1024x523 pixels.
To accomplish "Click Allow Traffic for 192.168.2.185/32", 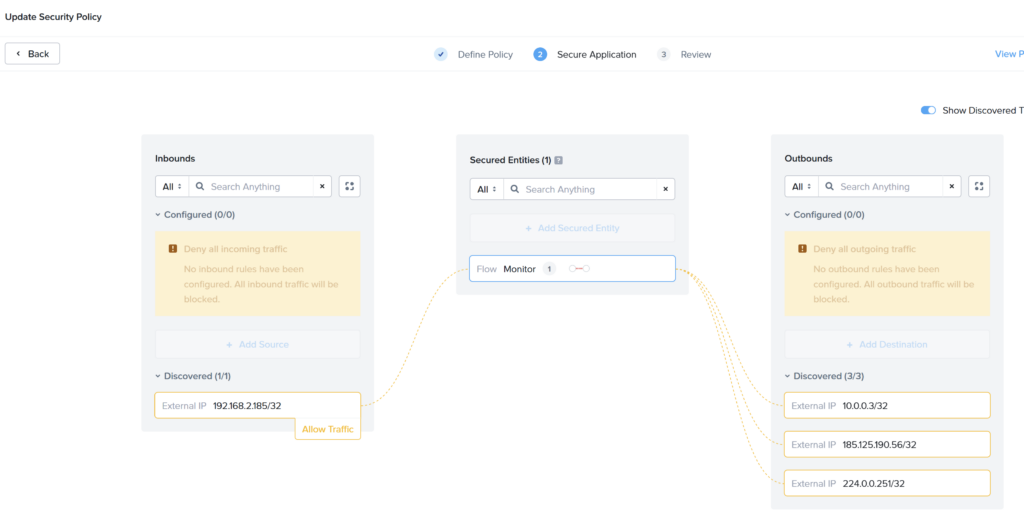I will coord(328,429).
